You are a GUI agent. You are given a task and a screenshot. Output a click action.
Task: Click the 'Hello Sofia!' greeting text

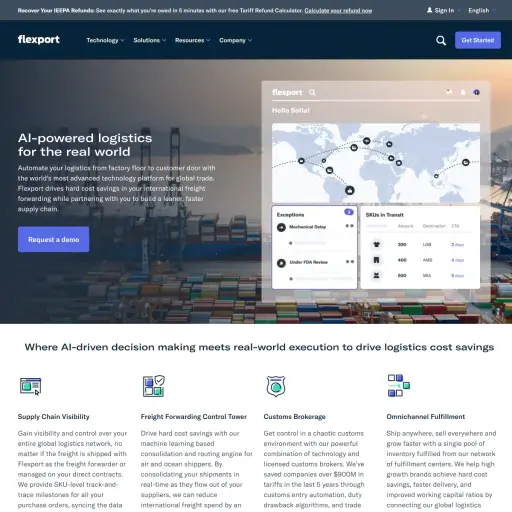(x=291, y=110)
